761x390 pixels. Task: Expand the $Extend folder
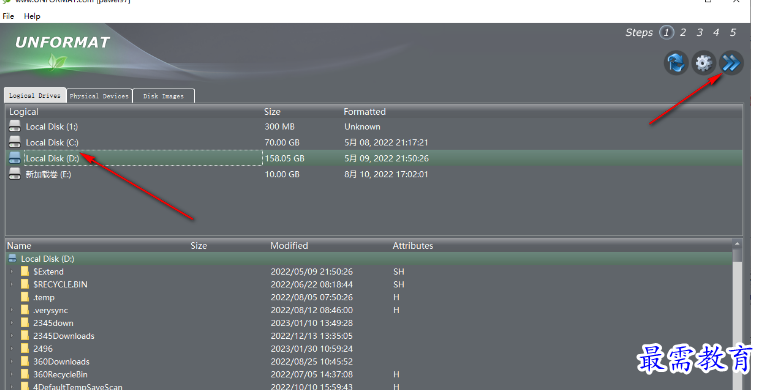[x=12, y=272]
